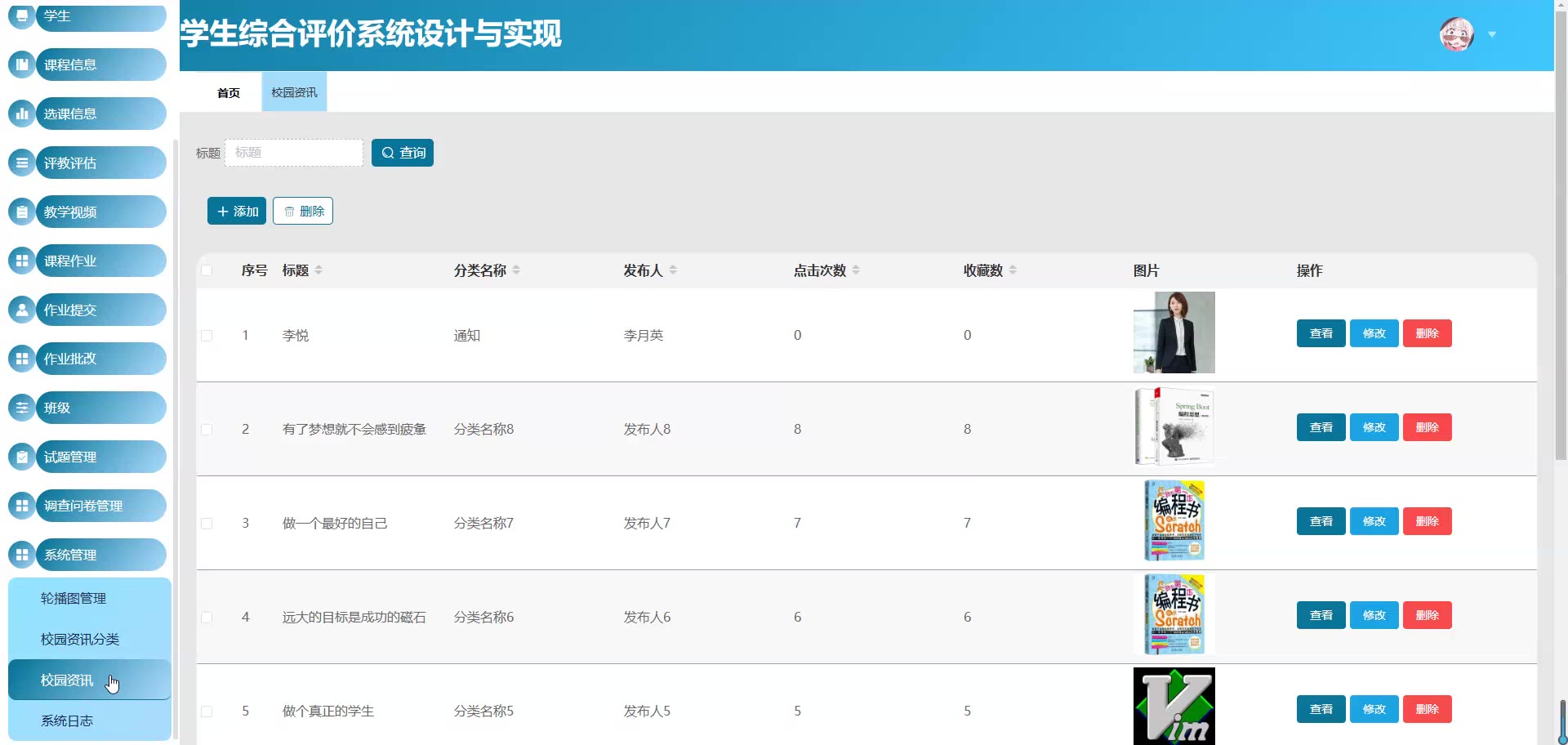Click 查看 for 远大的目标是成功的磁石

pos(1321,615)
